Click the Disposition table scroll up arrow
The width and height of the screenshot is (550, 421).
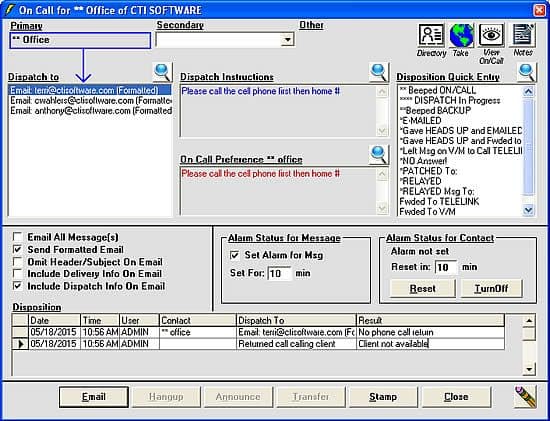(529, 321)
